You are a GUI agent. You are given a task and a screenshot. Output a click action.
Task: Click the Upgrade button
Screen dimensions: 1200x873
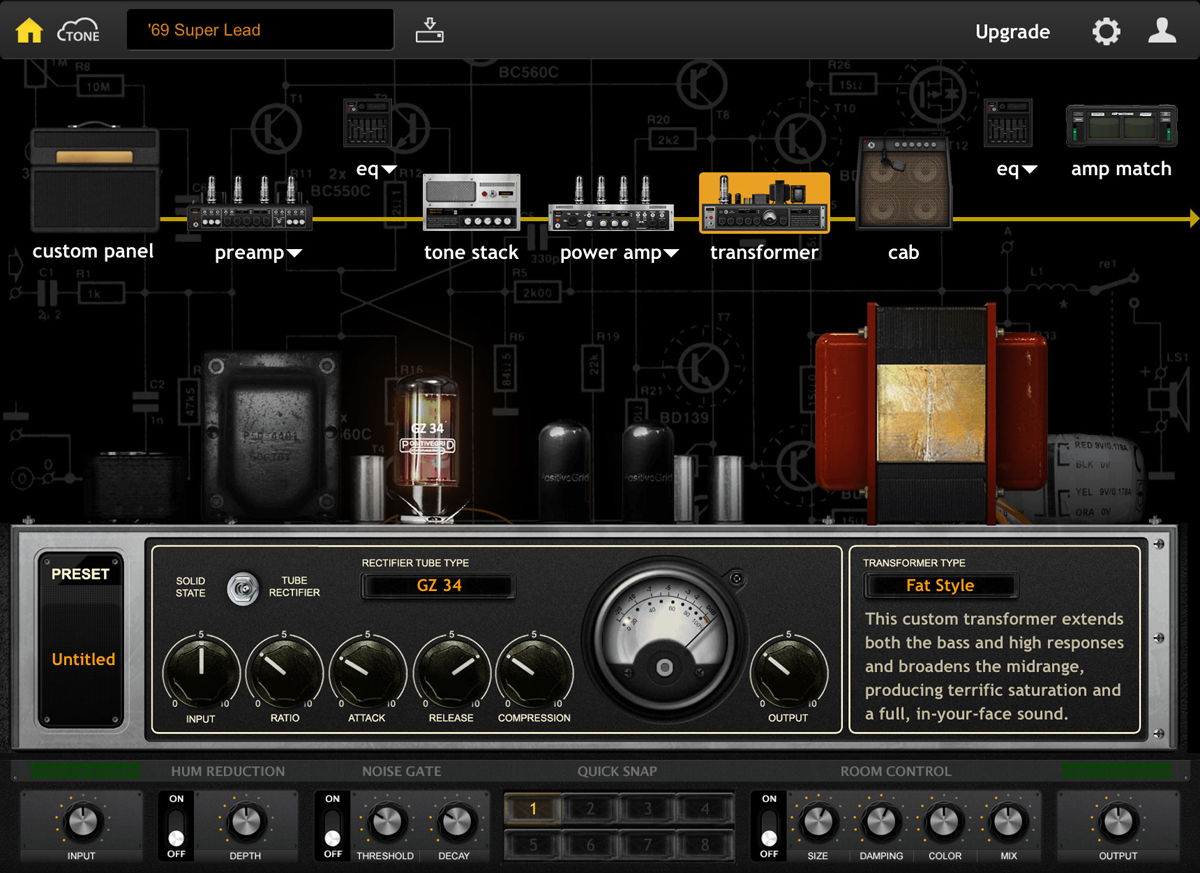pos(1012,32)
